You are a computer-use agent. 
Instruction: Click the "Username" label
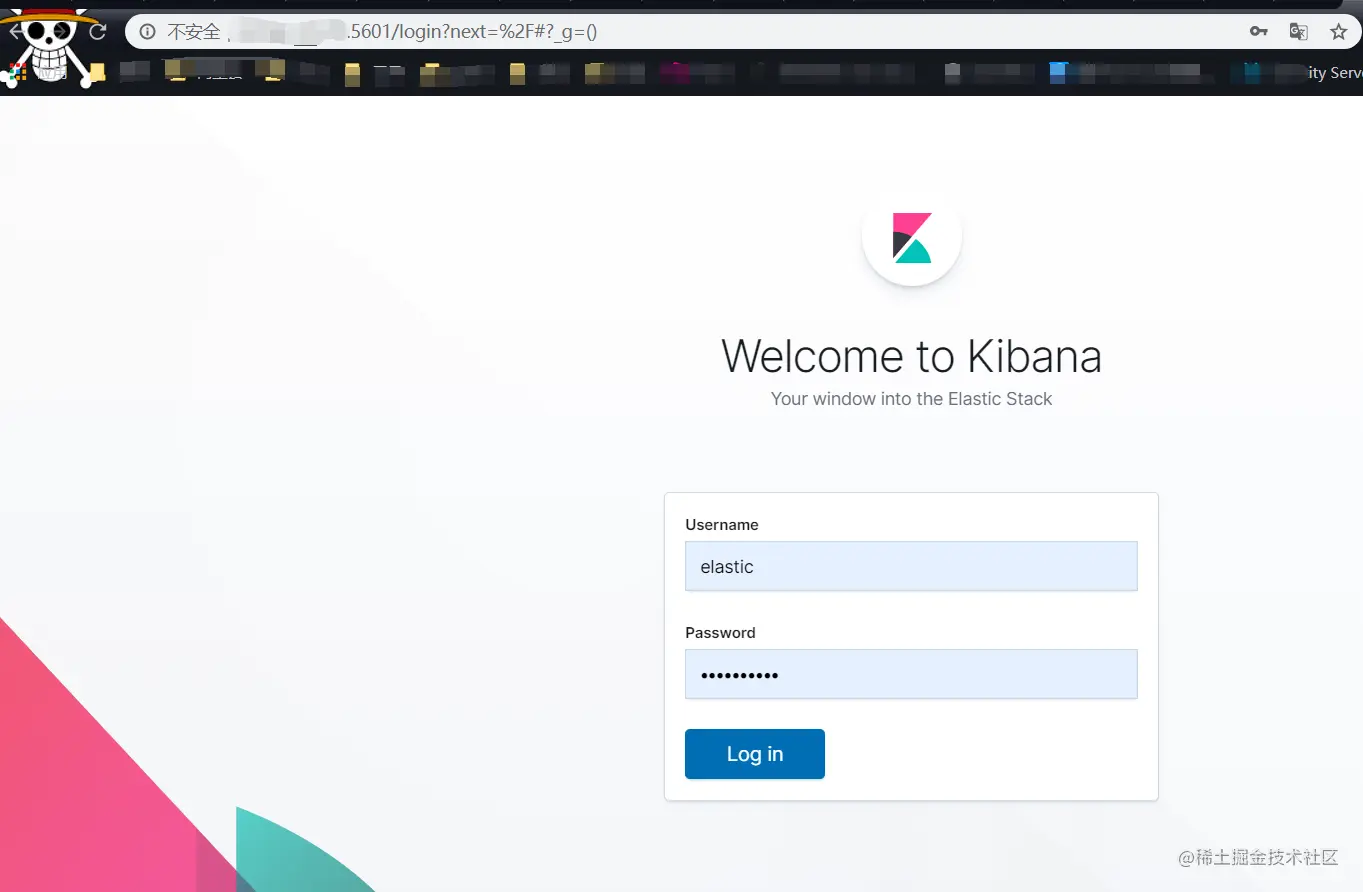point(722,525)
